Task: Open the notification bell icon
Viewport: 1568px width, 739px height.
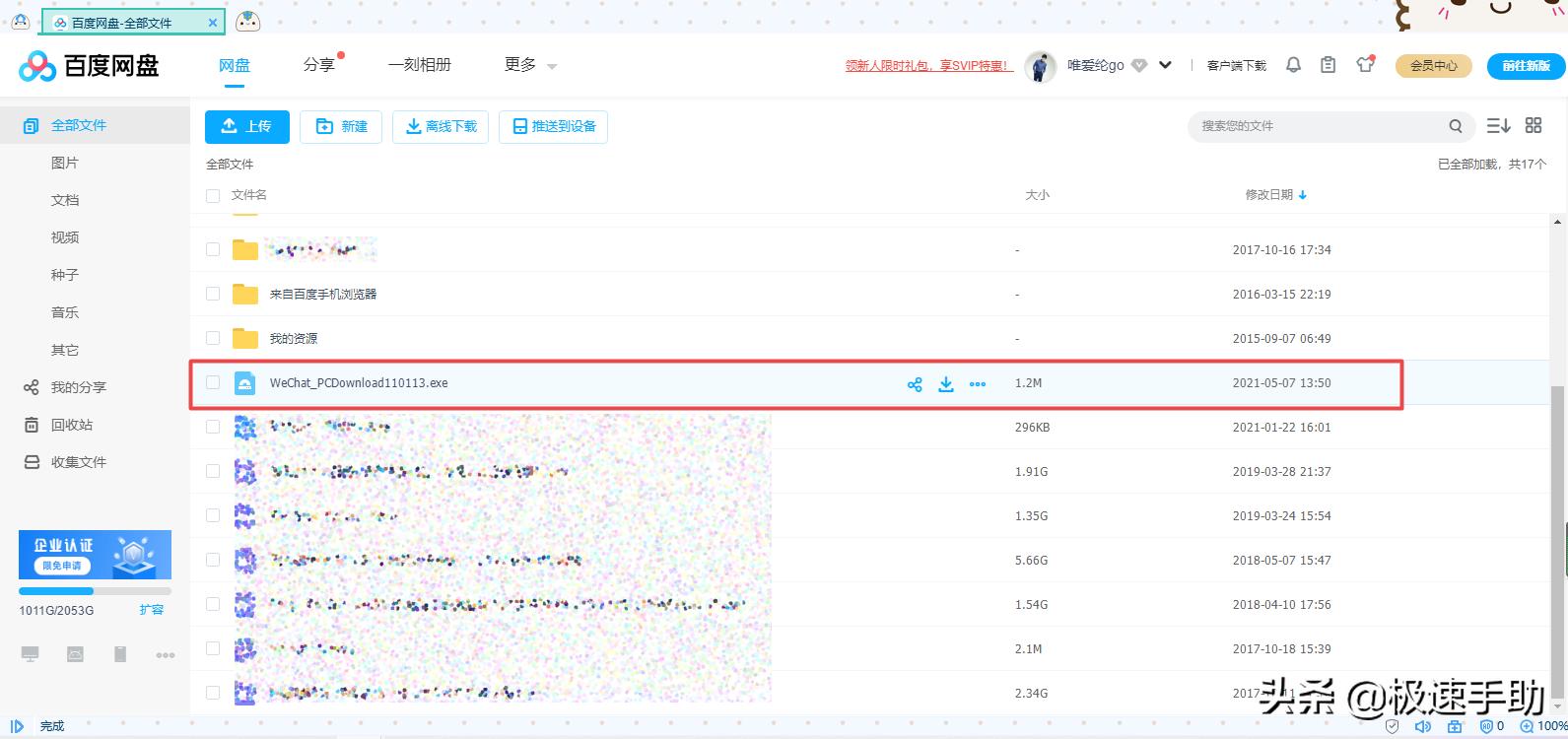Action: (x=1294, y=65)
